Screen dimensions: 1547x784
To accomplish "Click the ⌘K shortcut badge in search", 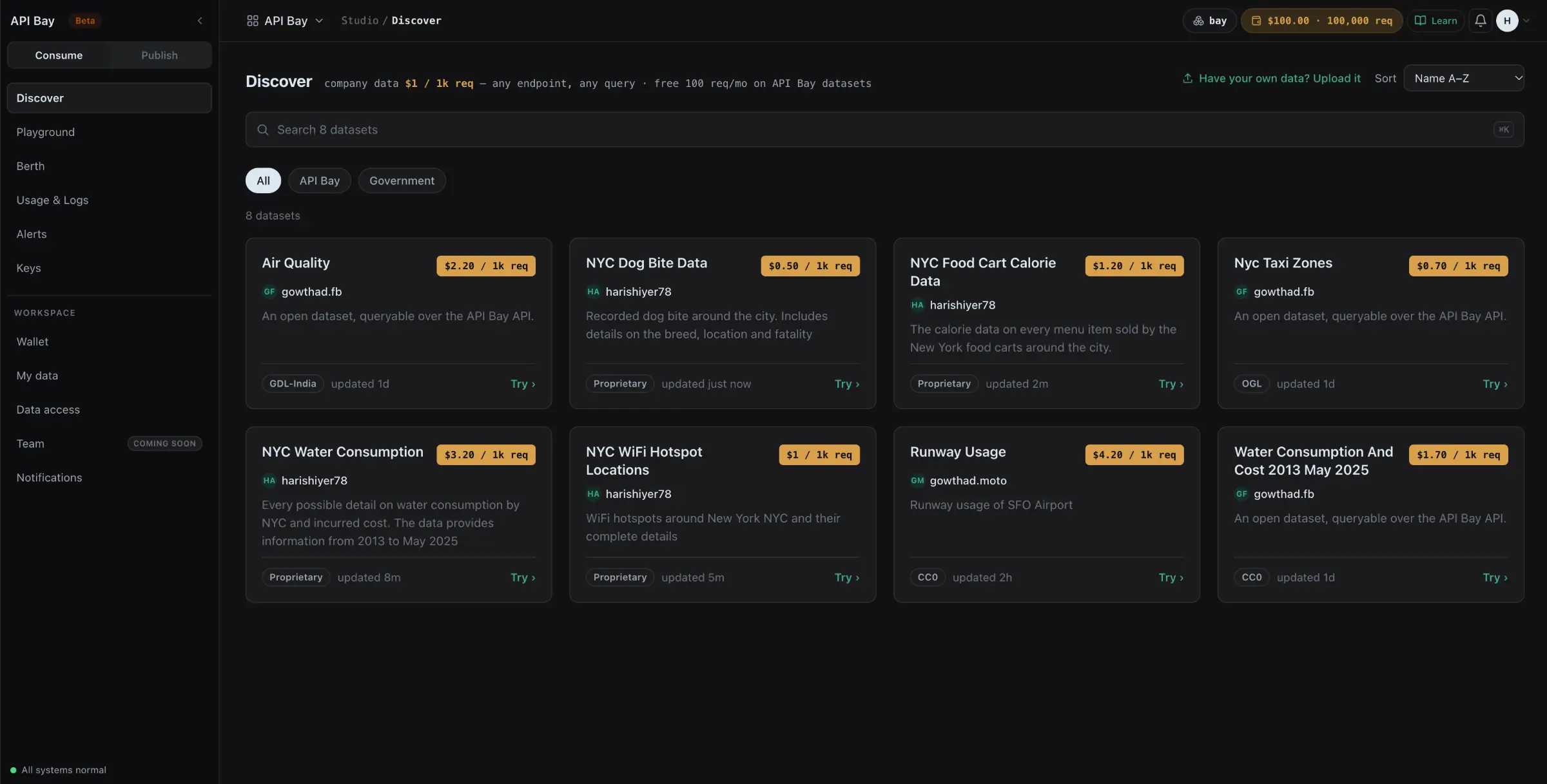I will pyautogui.click(x=1503, y=129).
